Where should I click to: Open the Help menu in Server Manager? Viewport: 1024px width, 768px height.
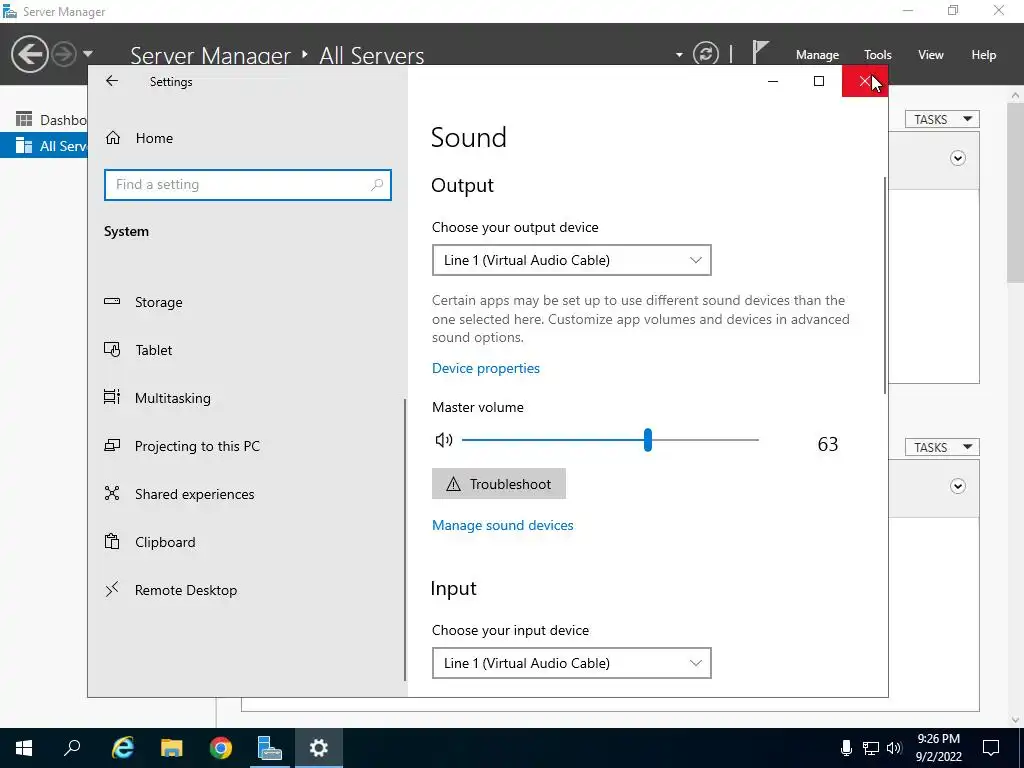(x=984, y=55)
